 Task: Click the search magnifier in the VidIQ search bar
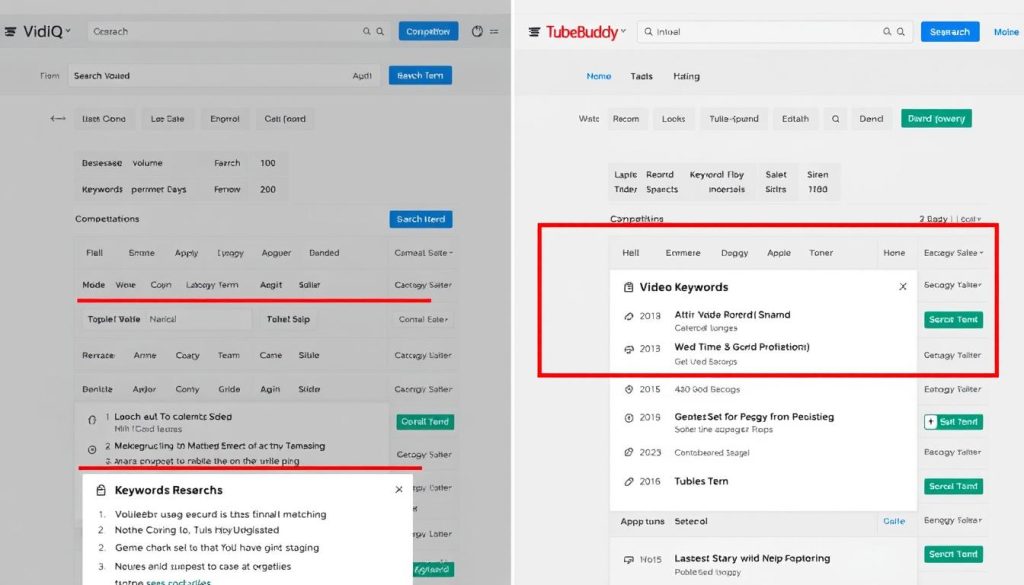tap(367, 31)
